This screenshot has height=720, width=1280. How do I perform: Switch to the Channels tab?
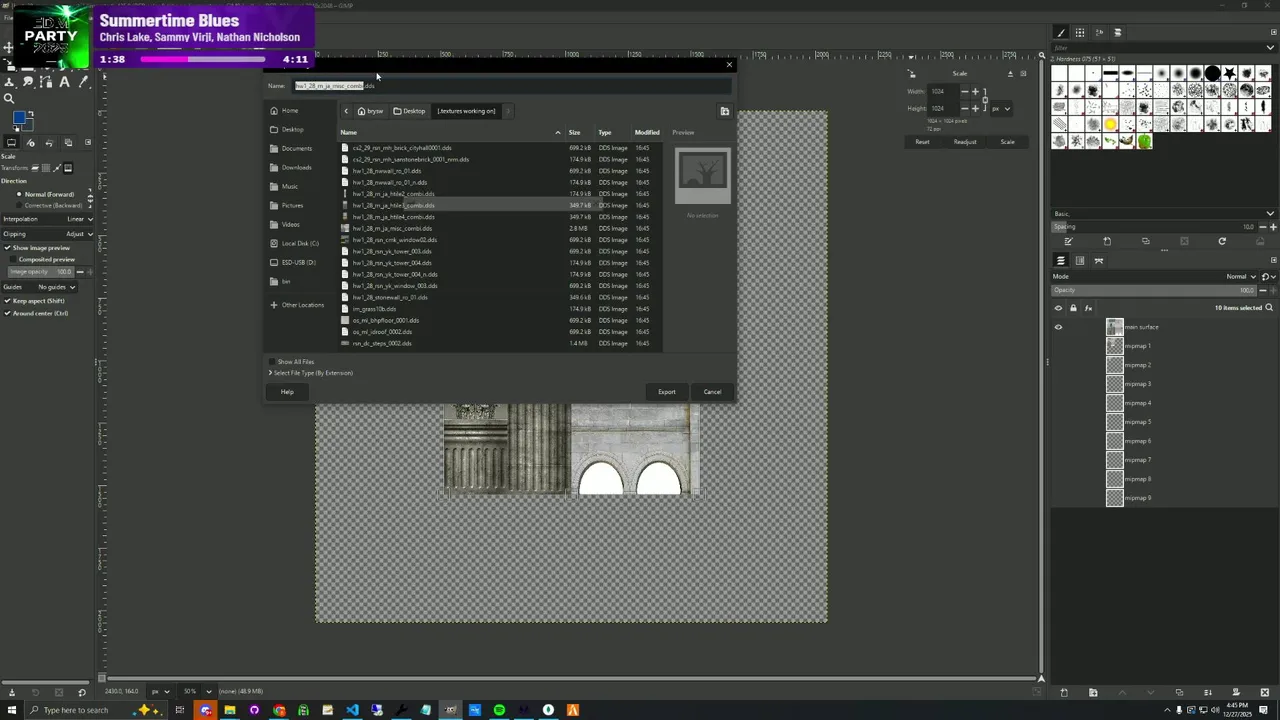tap(1080, 261)
